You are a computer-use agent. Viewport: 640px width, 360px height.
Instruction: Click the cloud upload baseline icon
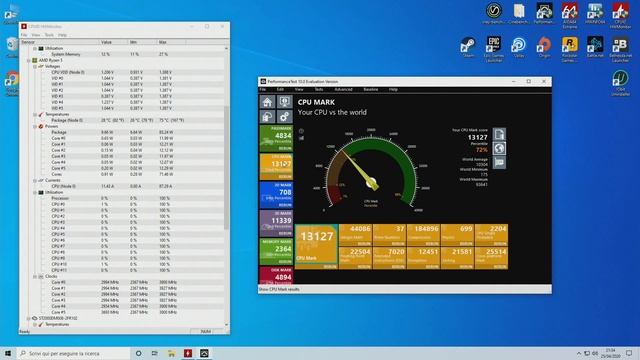pos(267,117)
